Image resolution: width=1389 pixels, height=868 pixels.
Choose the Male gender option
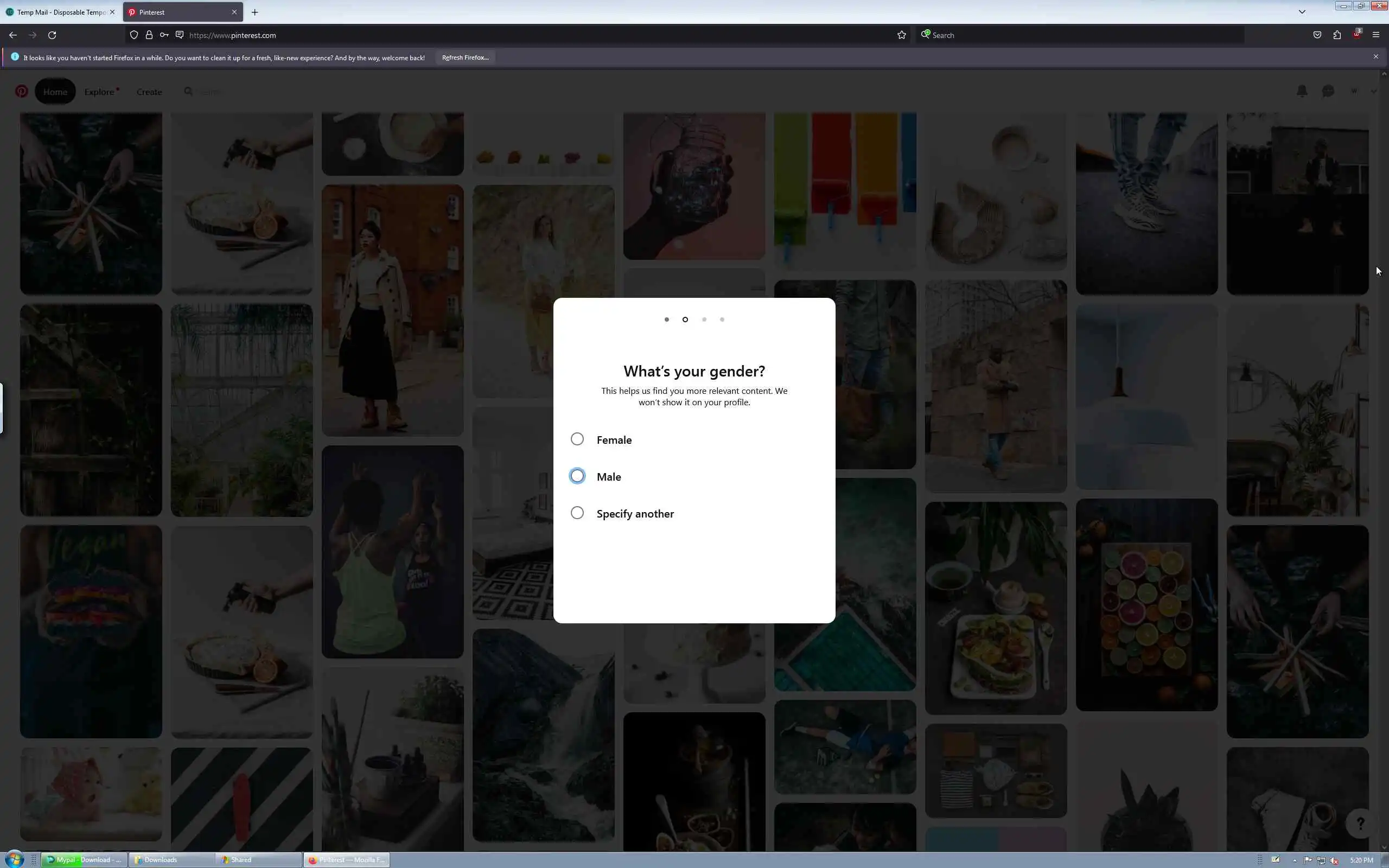click(x=577, y=476)
